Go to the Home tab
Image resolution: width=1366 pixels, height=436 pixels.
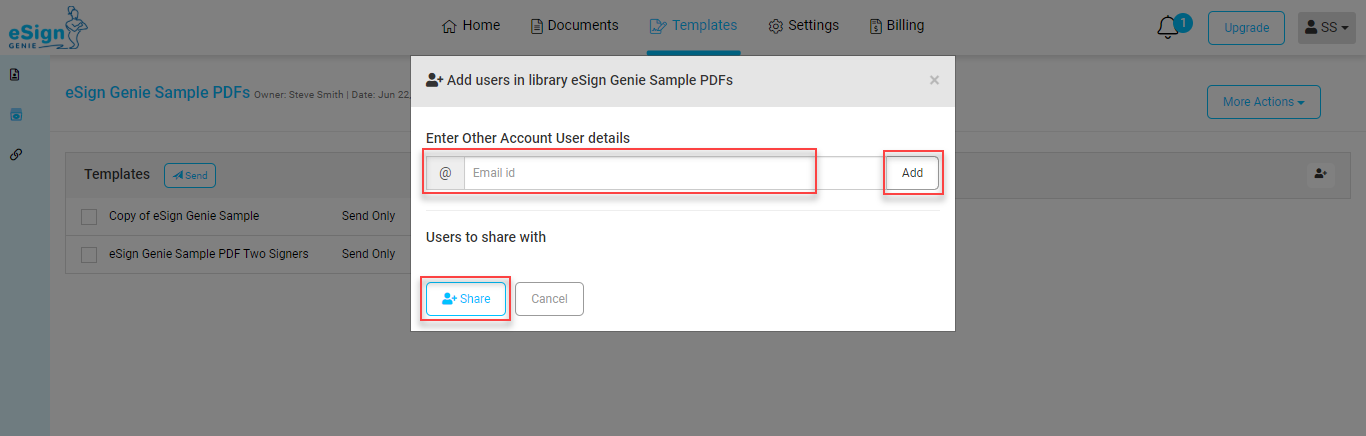point(471,25)
